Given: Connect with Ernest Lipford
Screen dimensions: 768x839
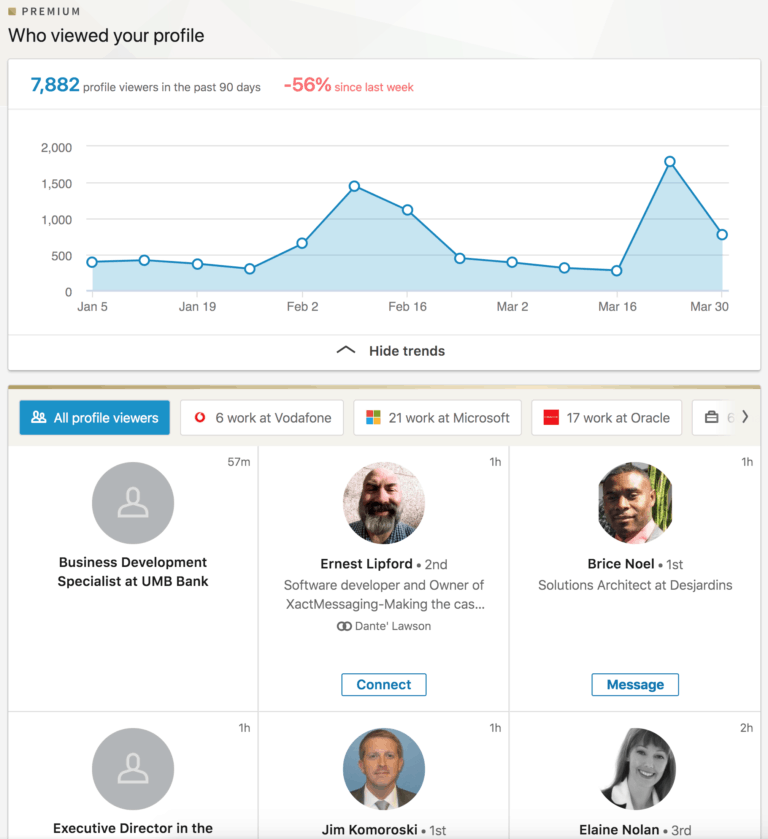Looking at the screenshot, I should tap(384, 684).
